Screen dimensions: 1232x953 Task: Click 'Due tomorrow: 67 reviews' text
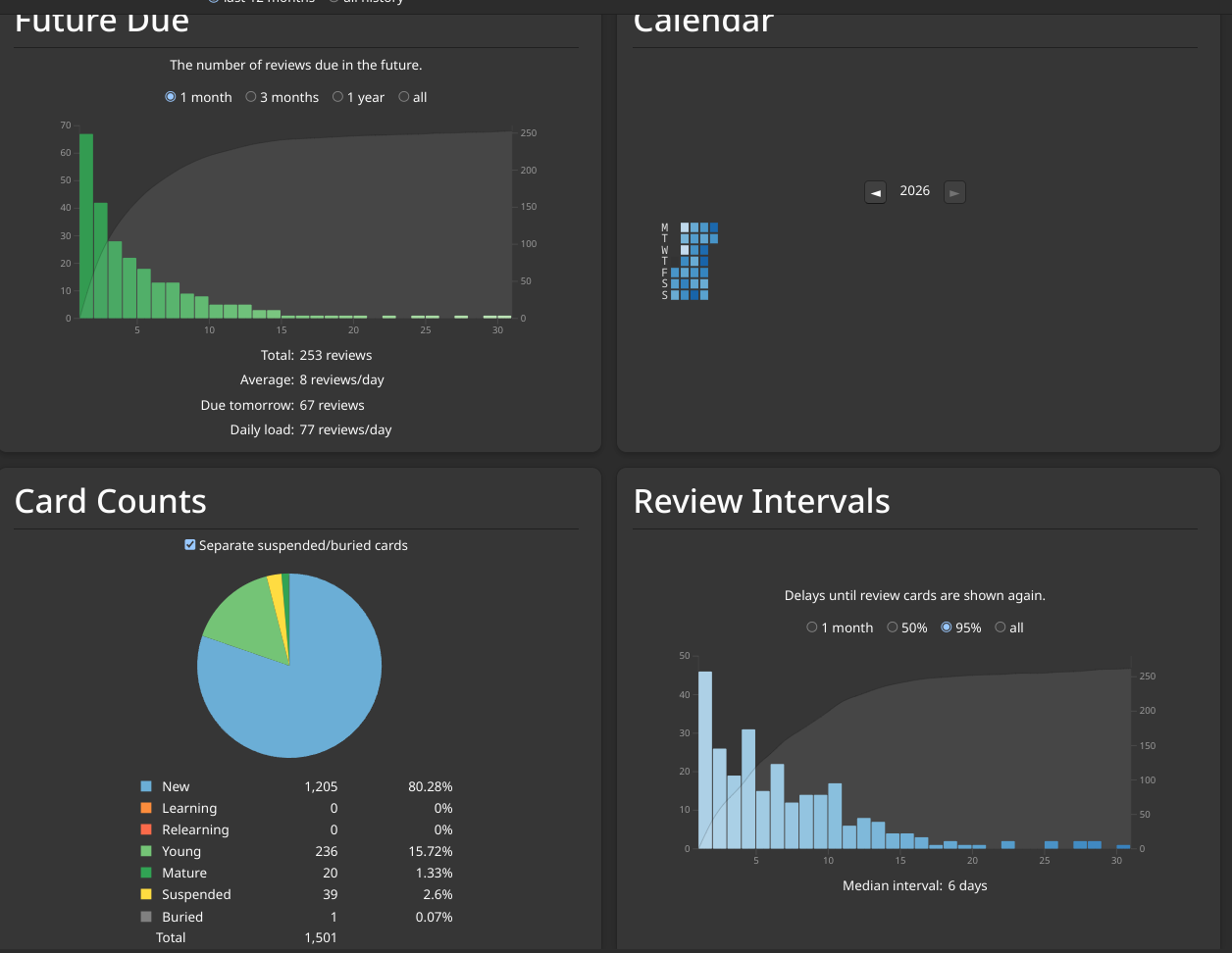pyautogui.click(x=282, y=405)
